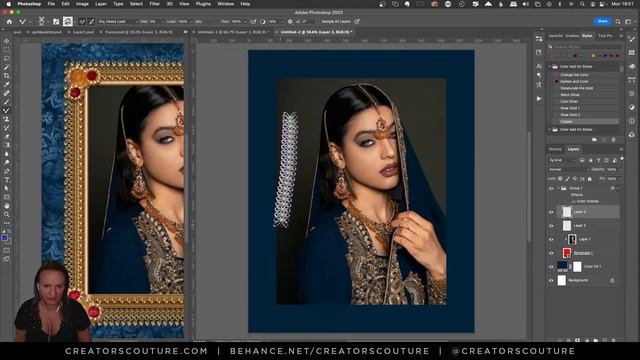Select the Gradient tool

(x=7, y=145)
